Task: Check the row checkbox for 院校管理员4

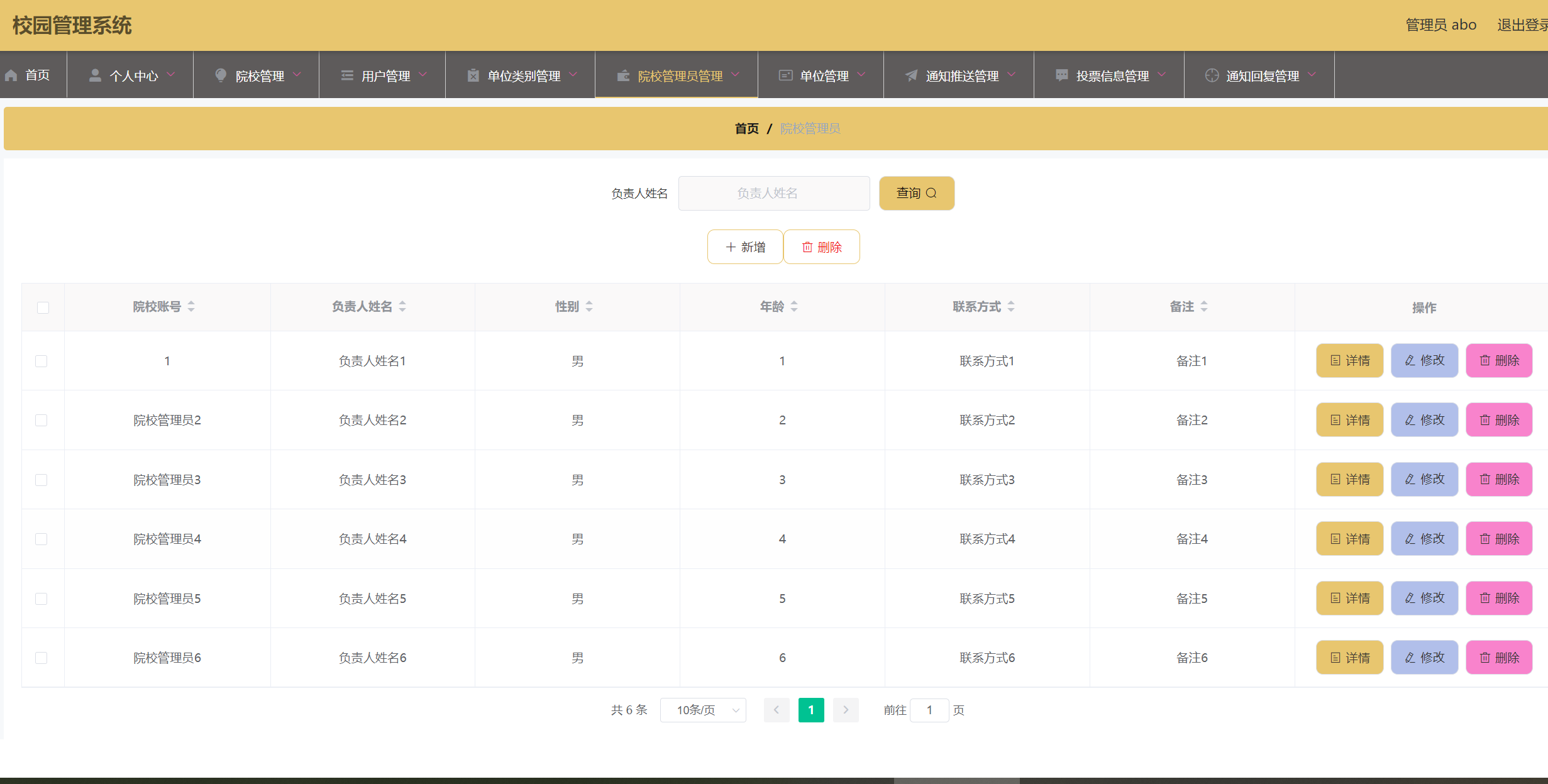Action: point(41,539)
